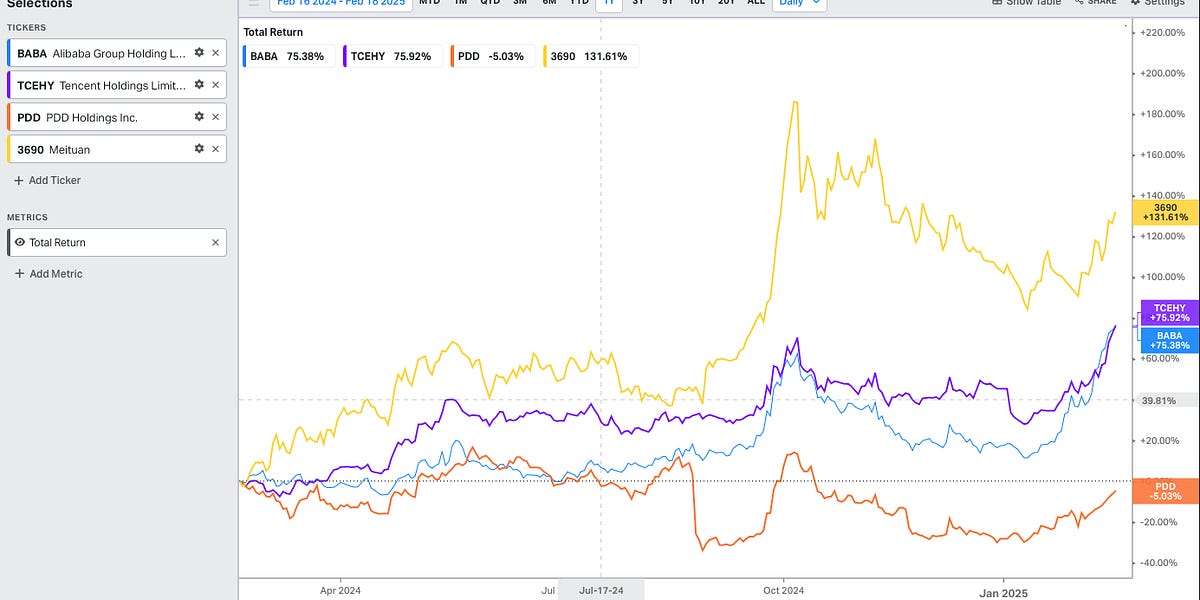Screen dimensions: 1200x600
Task: Switch to the YTD period tab
Action: click(578, 3)
